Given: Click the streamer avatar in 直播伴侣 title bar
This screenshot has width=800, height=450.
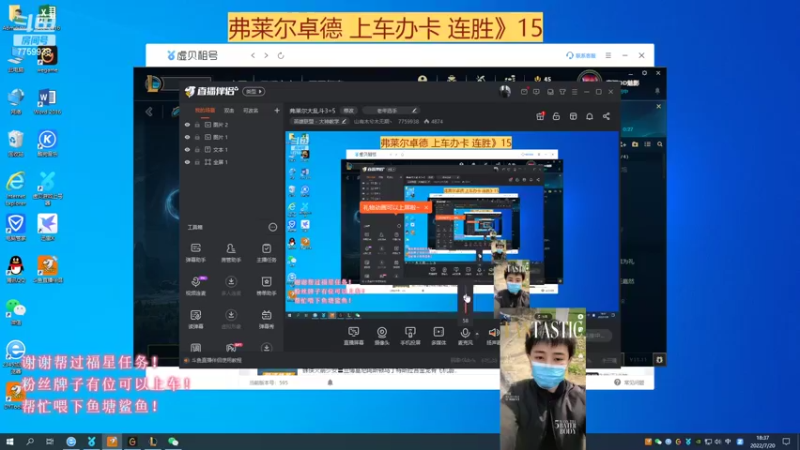Looking at the screenshot, I should [505, 92].
